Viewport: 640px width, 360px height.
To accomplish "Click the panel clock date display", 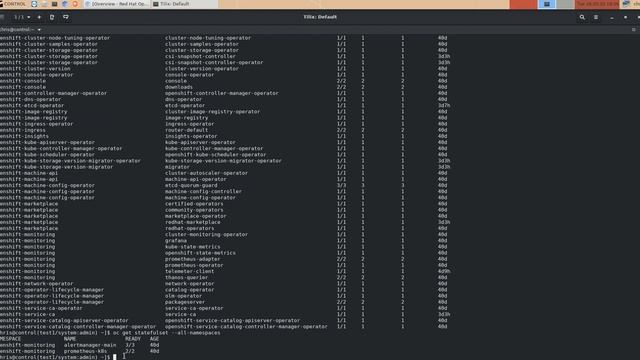I will tap(598, 4).
